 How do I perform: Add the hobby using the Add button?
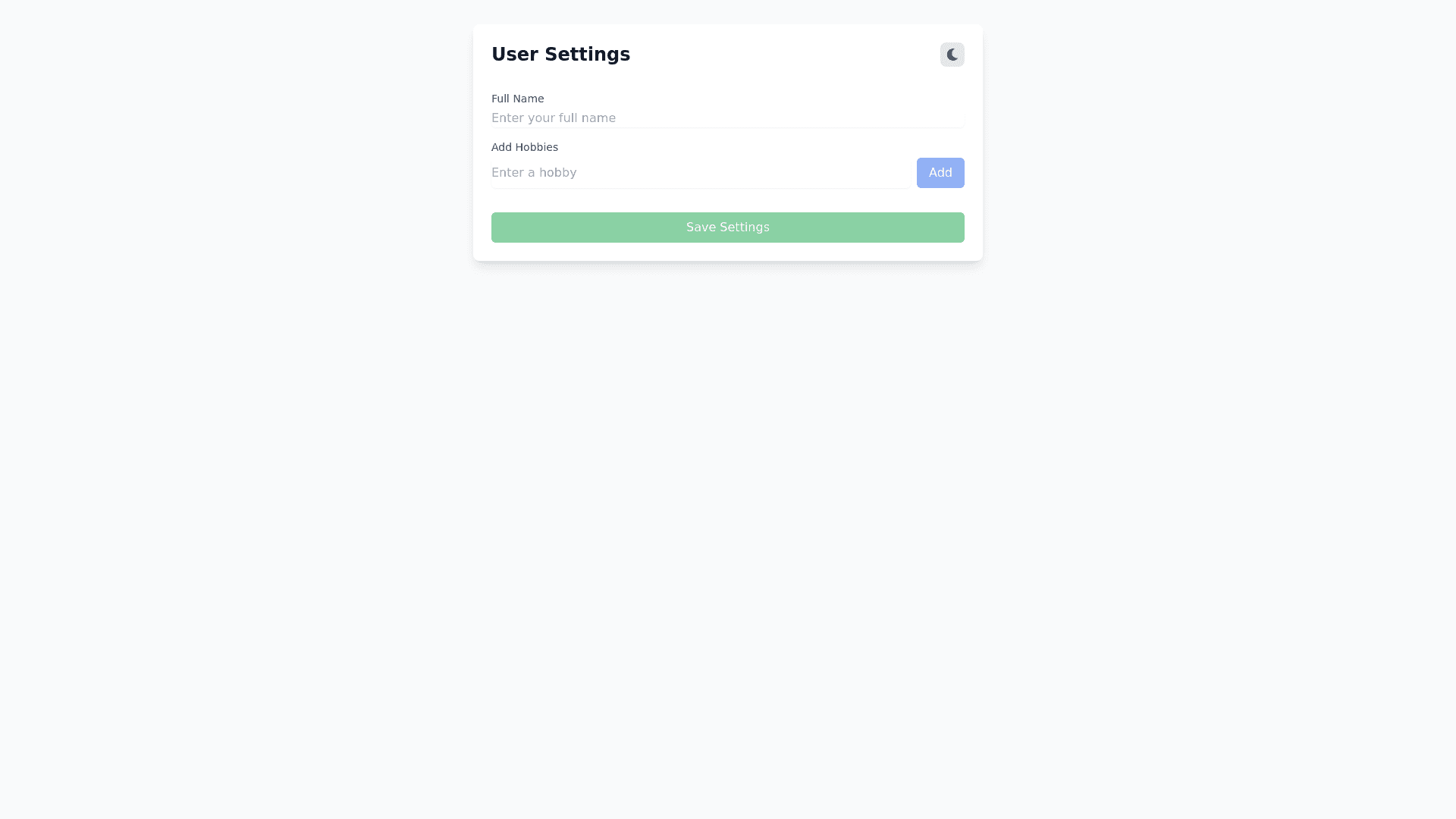[x=940, y=173]
